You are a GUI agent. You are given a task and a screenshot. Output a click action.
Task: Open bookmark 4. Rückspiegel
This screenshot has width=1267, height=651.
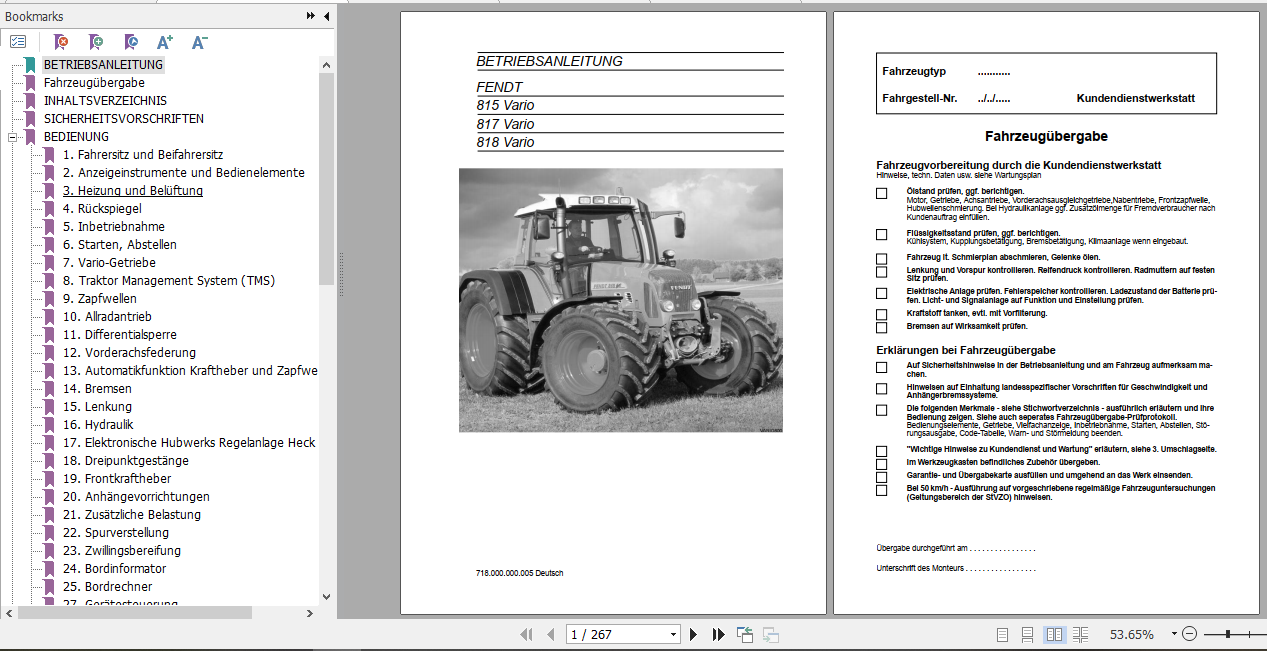click(x=102, y=209)
